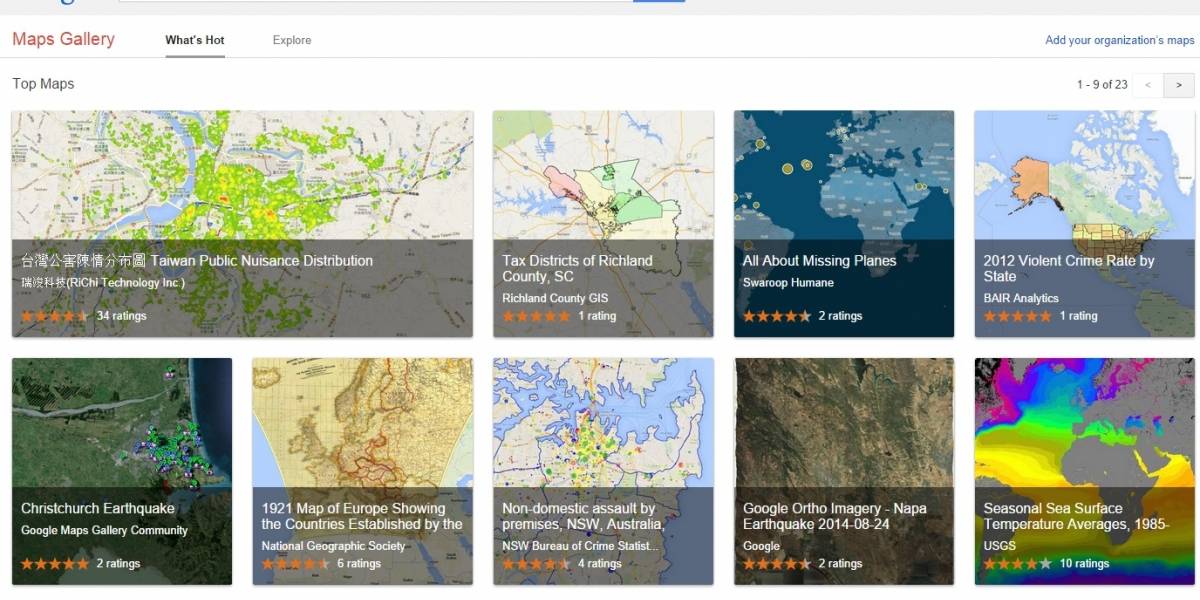Image resolution: width=1200 pixels, height=600 pixels.
Task: Open 2012 Violent Crime Rate by State map
Action: [x=1085, y=224]
